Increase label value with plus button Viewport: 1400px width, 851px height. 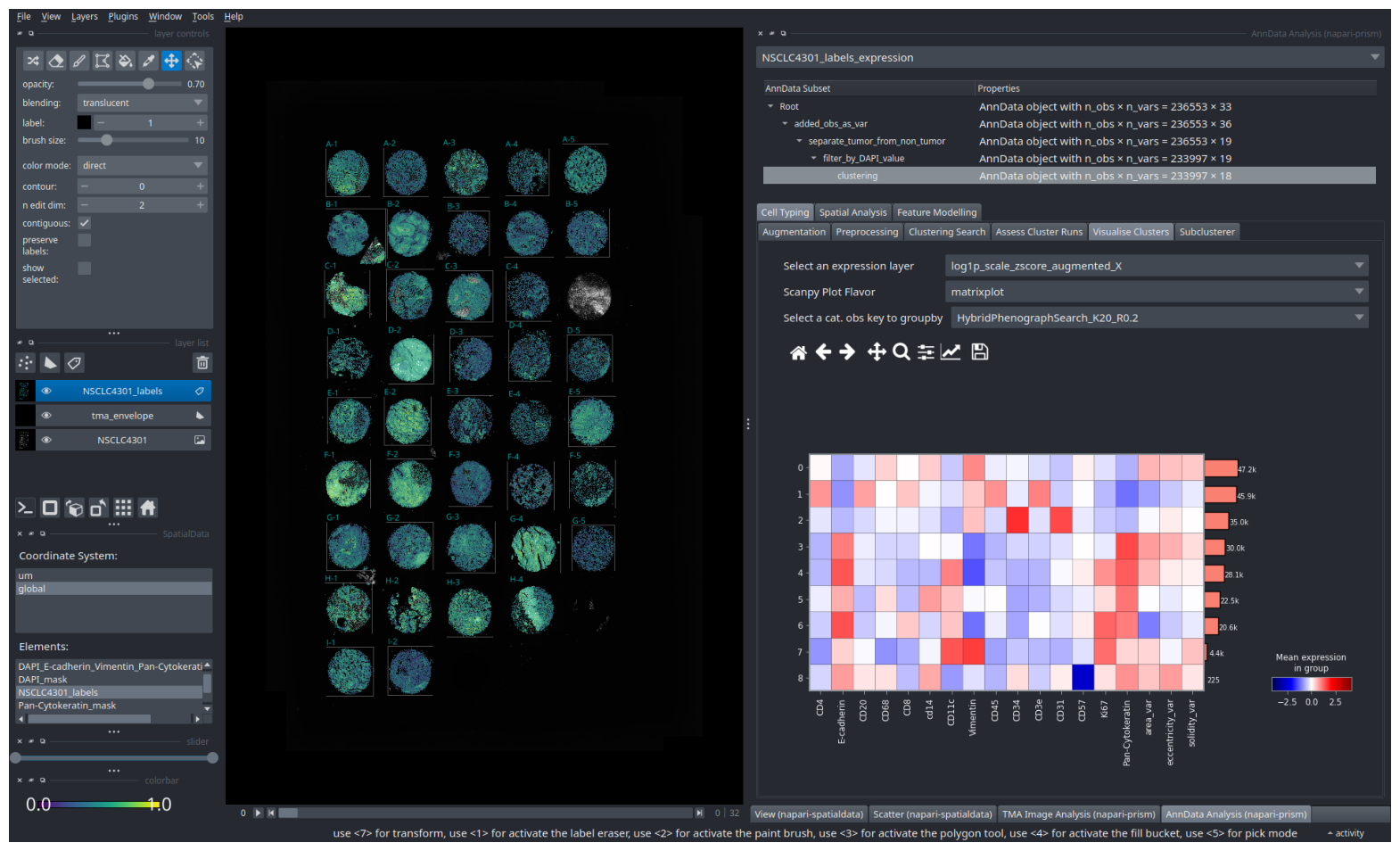coord(200,123)
